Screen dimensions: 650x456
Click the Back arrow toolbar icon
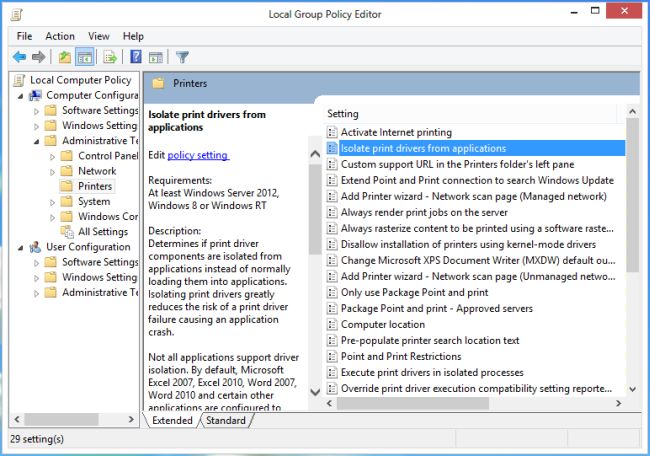coord(19,57)
